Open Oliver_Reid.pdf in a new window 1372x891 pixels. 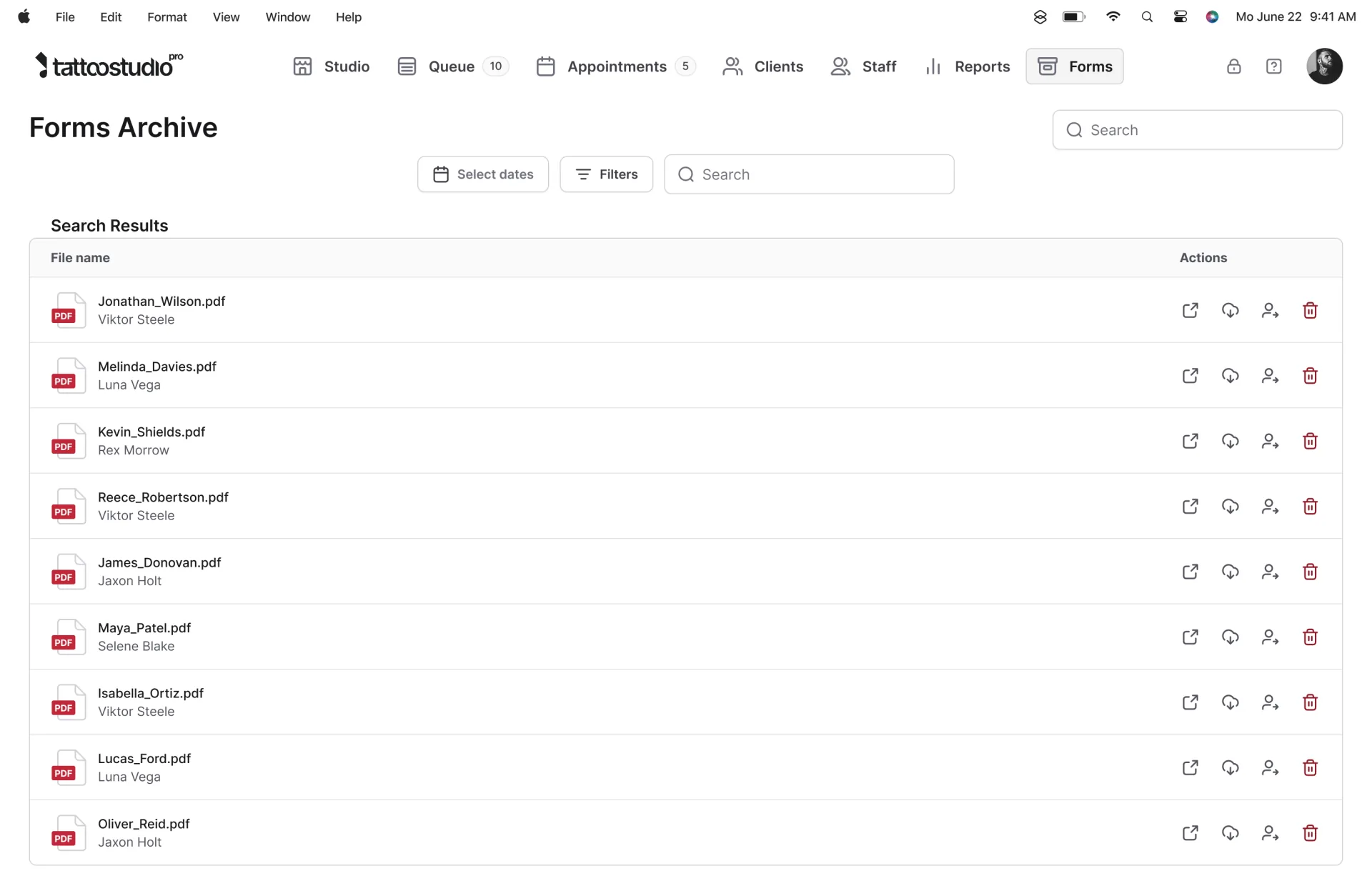coord(1190,833)
